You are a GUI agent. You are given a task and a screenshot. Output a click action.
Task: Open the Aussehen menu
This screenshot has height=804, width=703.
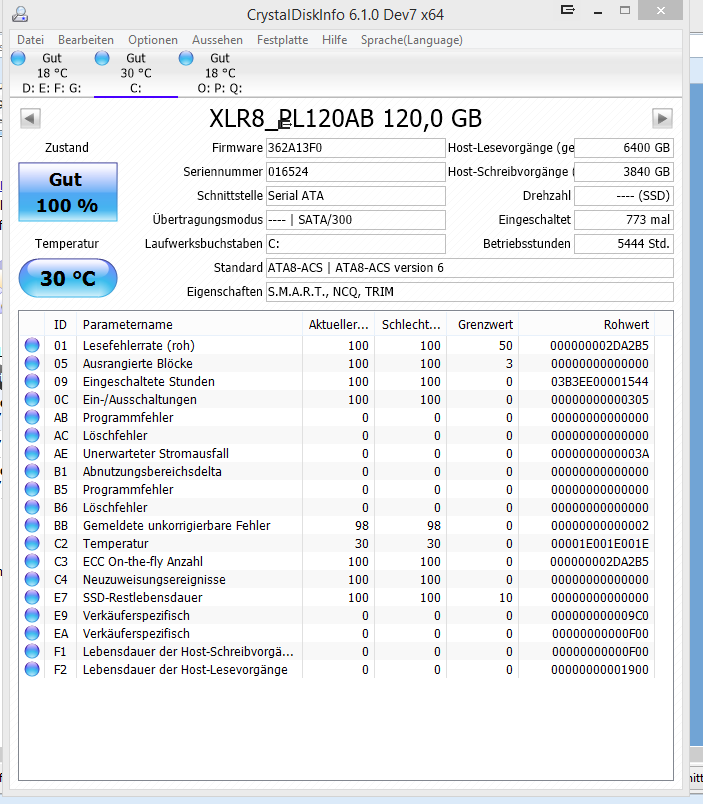tap(217, 40)
